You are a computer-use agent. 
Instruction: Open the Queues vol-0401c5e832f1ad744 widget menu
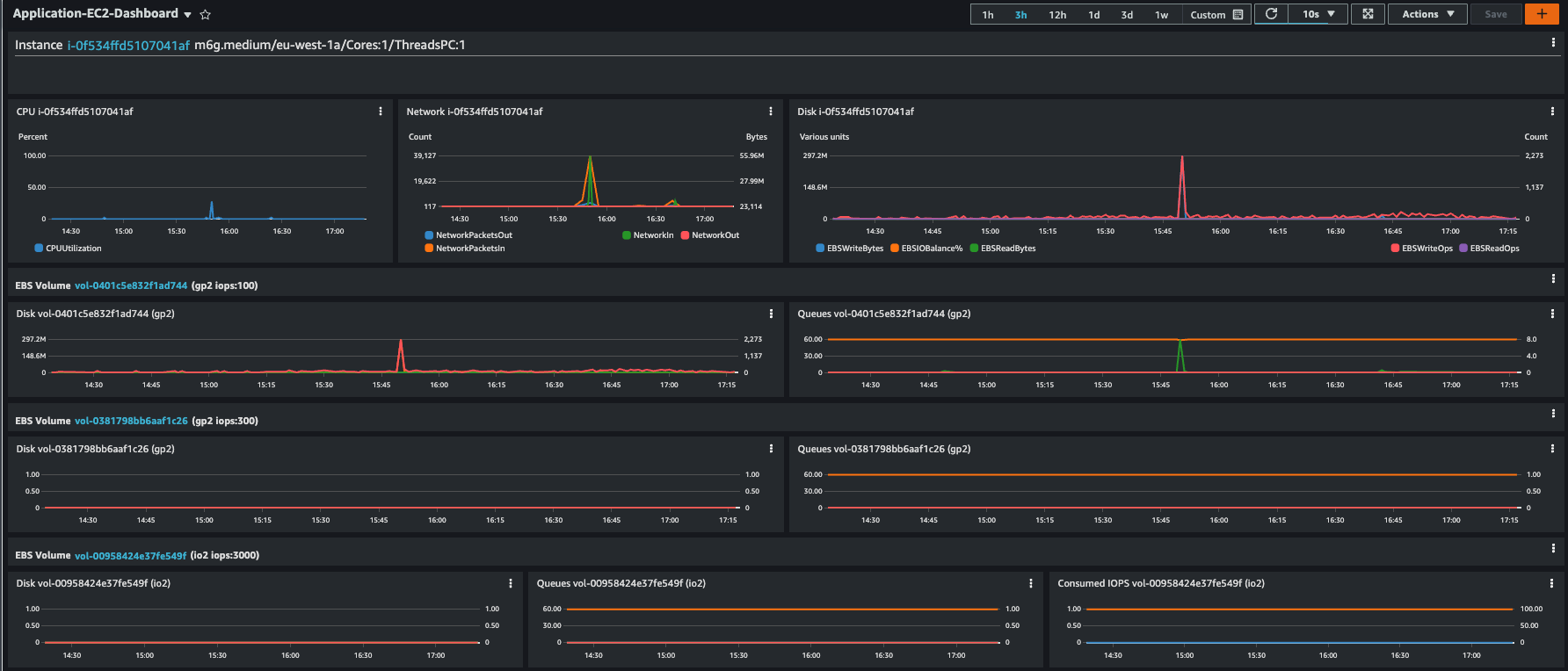(1552, 314)
